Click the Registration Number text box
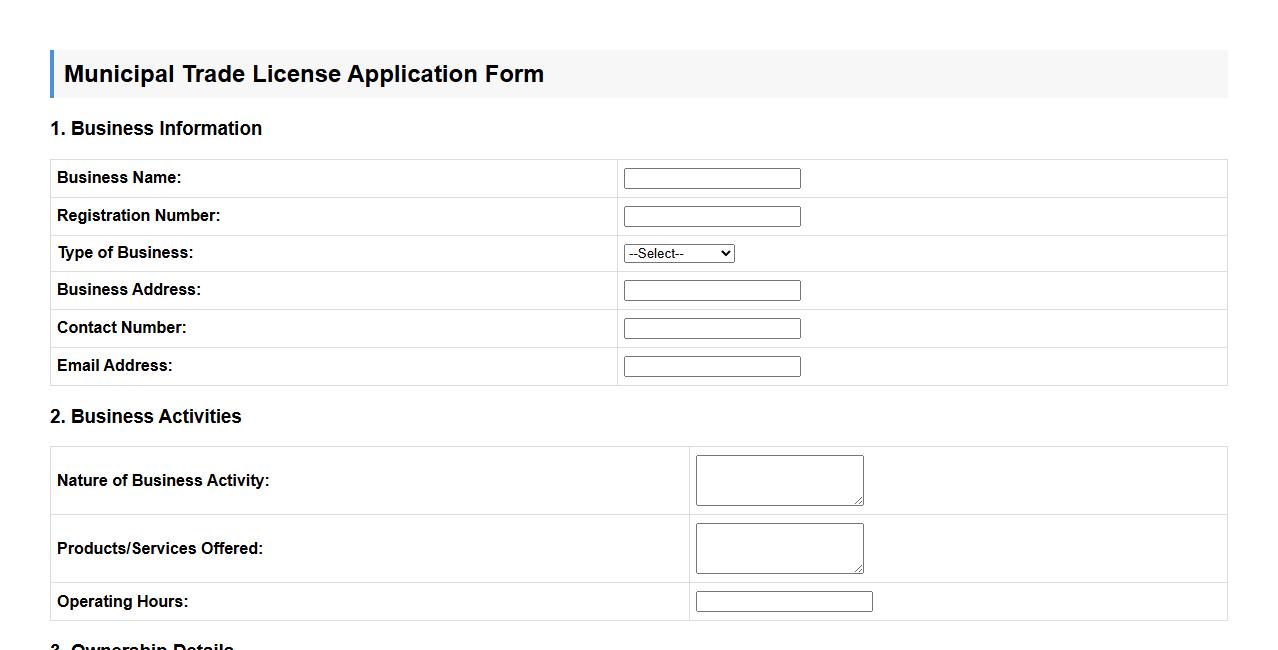This screenshot has height=650, width=1278. click(x=711, y=215)
